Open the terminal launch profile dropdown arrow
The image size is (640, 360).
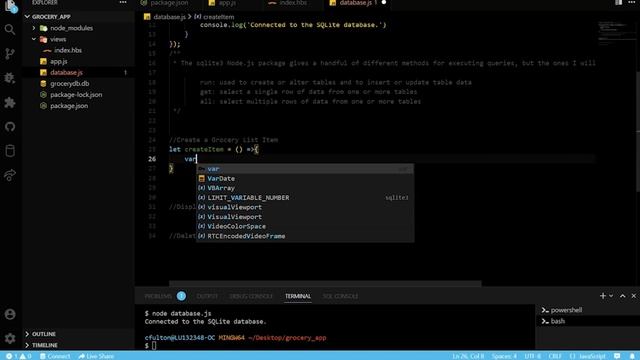[x=611, y=296]
